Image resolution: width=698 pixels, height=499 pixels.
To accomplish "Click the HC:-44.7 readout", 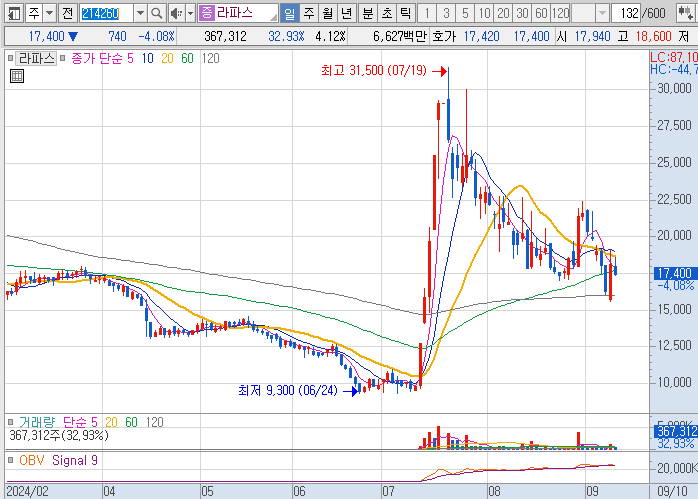I will (x=674, y=69).
